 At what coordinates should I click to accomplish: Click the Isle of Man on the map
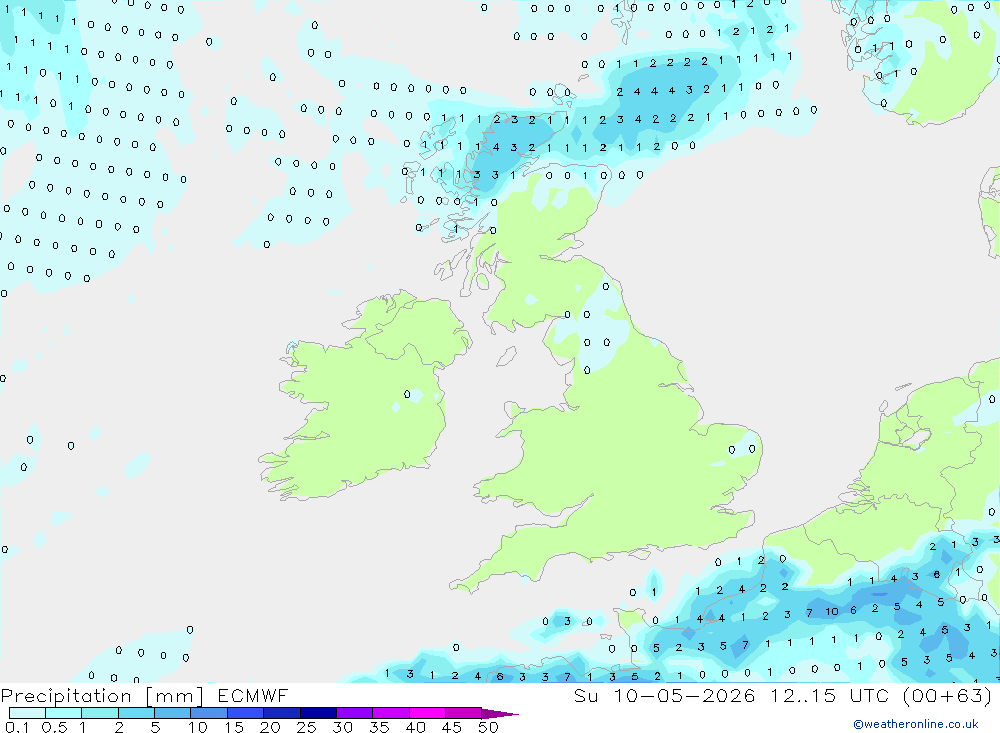pos(506,356)
